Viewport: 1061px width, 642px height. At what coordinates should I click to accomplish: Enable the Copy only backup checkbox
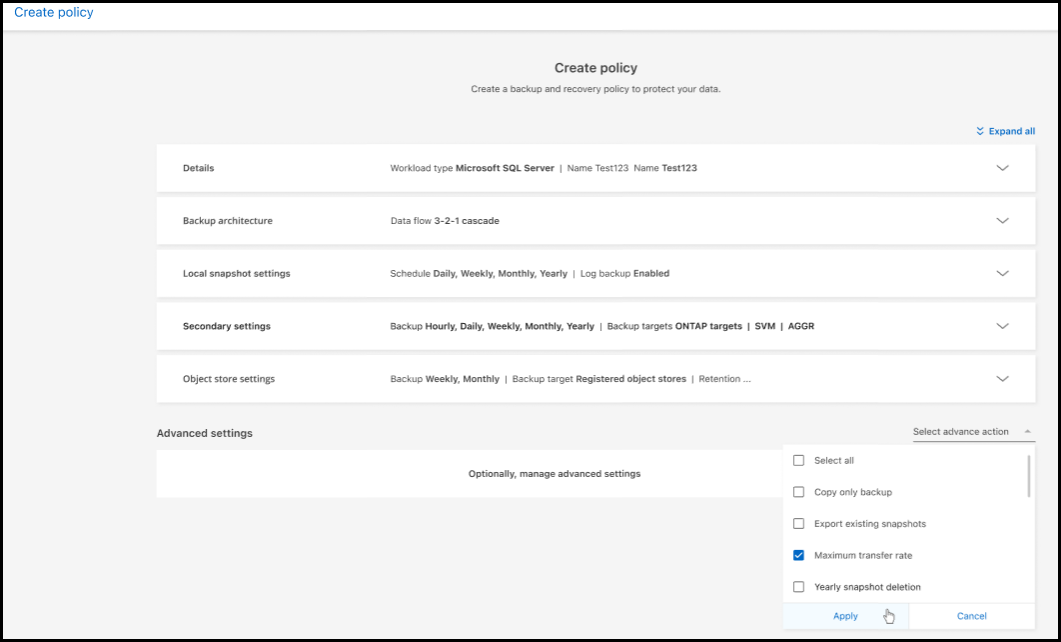798,492
